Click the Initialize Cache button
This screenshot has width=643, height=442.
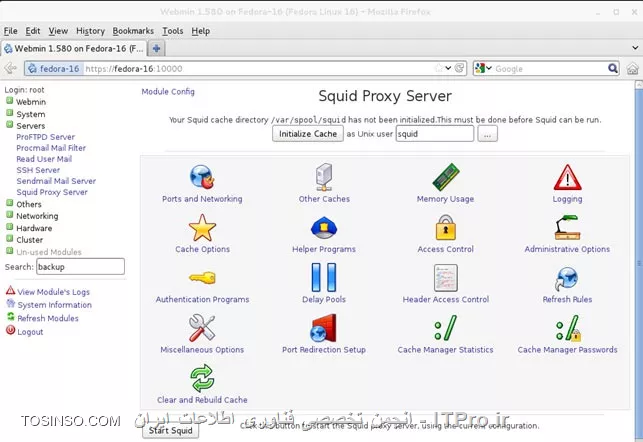(x=308, y=134)
